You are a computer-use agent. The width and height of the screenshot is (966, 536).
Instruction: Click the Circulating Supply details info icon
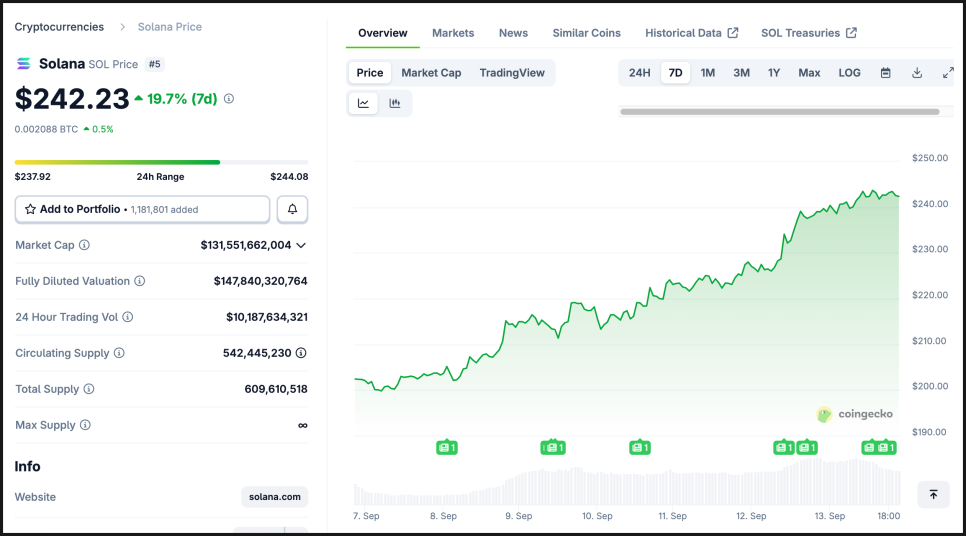[x=301, y=353]
